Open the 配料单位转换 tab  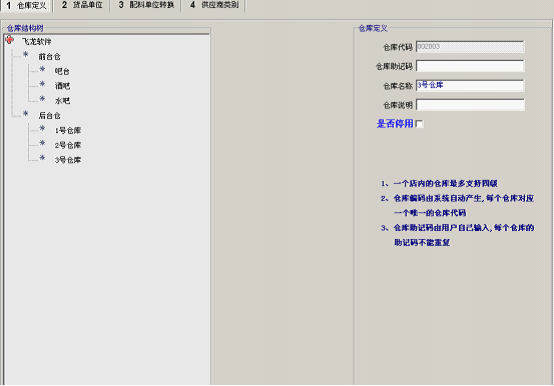click(x=146, y=5)
